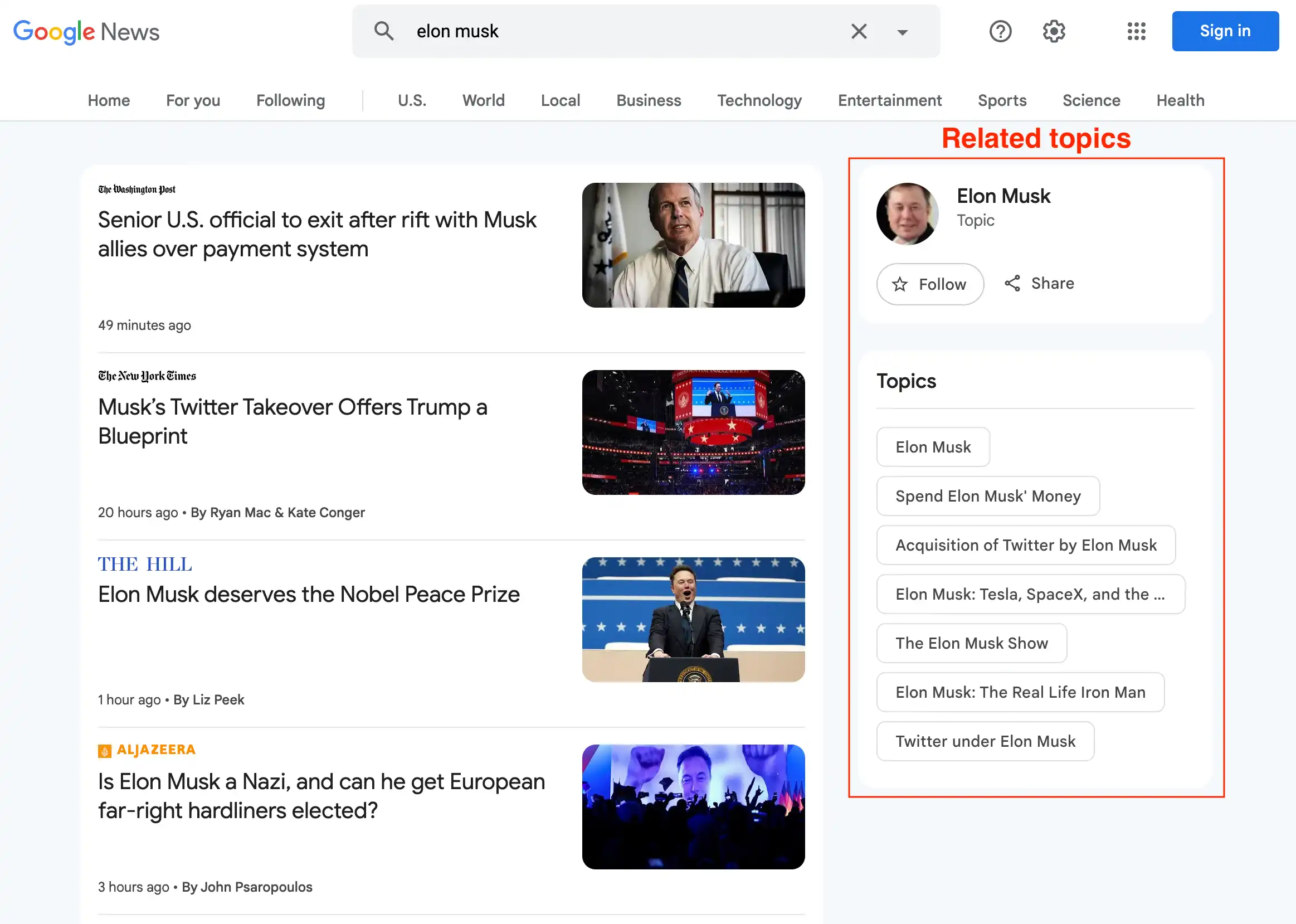Switch to the U.S. news tab
This screenshot has width=1296, height=924.
point(412,101)
